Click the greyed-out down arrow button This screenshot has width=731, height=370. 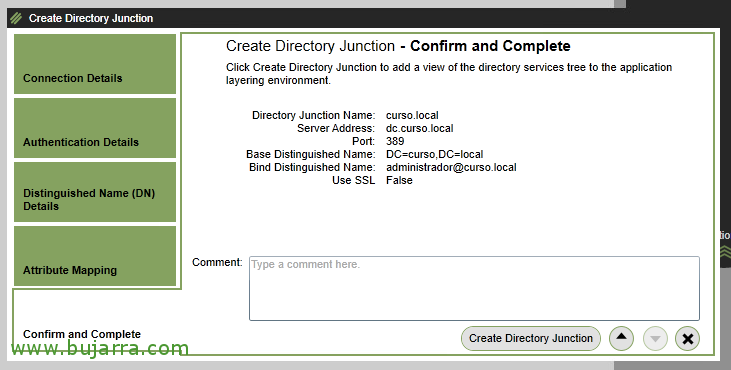[x=655, y=338]
